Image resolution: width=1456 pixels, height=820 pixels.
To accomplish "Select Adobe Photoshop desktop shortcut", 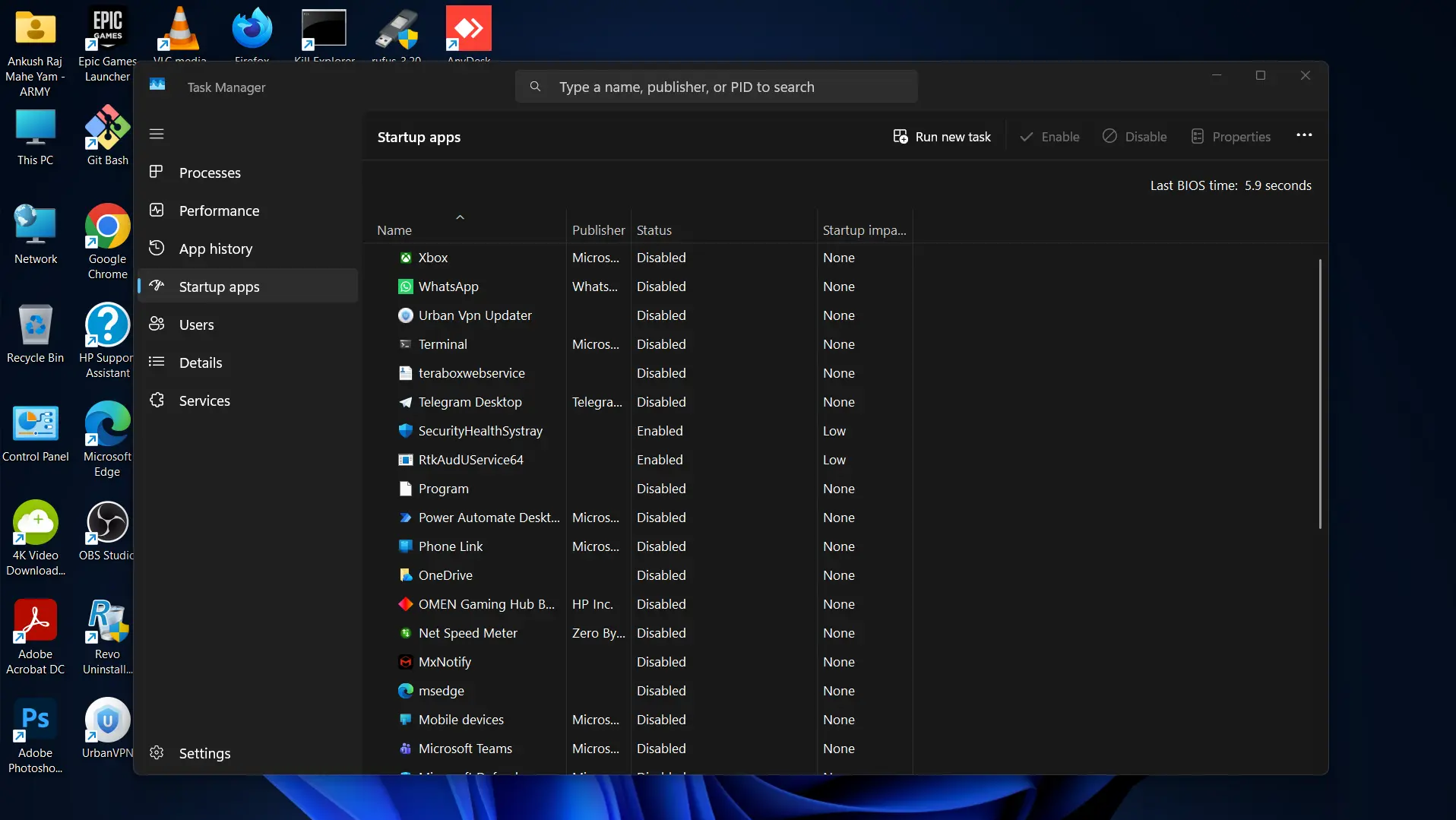I will [35, 736].
